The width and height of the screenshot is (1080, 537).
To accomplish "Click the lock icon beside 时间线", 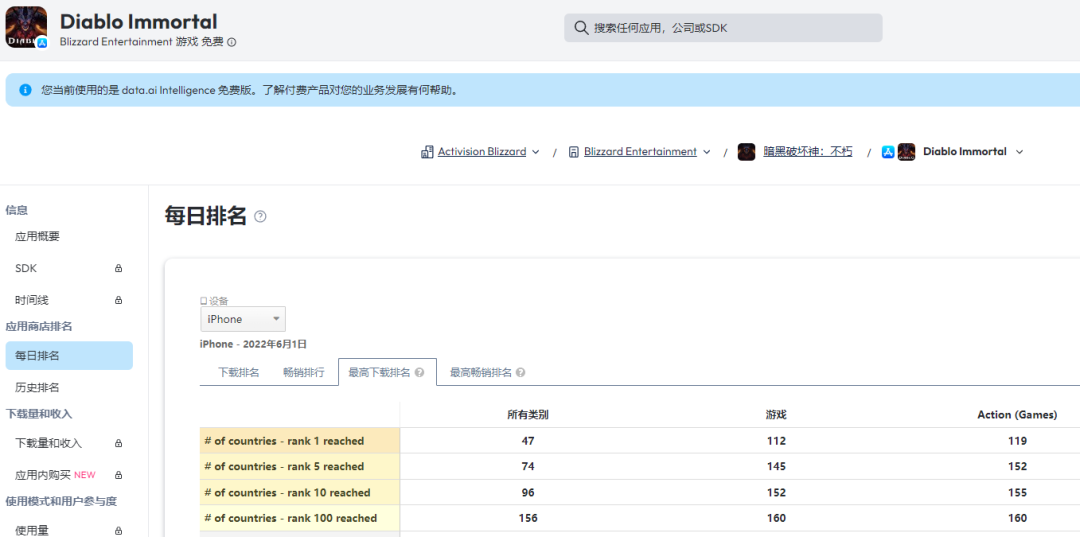I will pos(118,300).
